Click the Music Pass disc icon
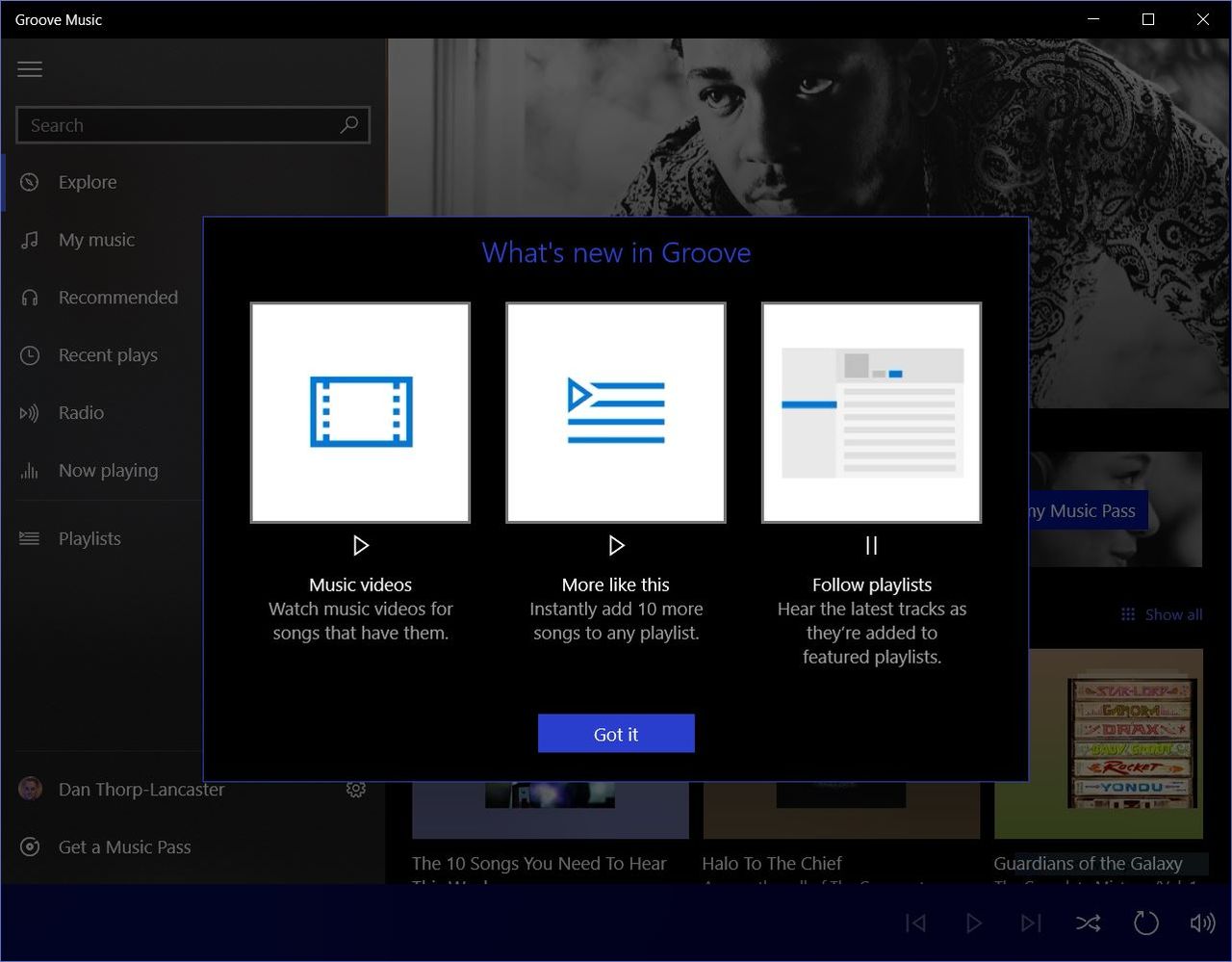Viewport: 1232px width, 962px height. [x=30, y=847]
